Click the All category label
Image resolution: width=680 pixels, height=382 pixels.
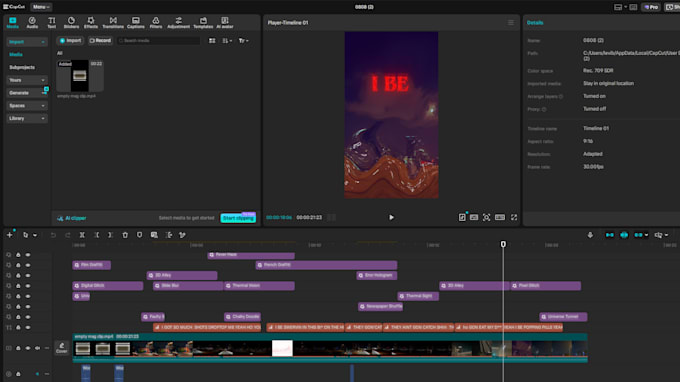pyautogui.click(x=60, y=53)
